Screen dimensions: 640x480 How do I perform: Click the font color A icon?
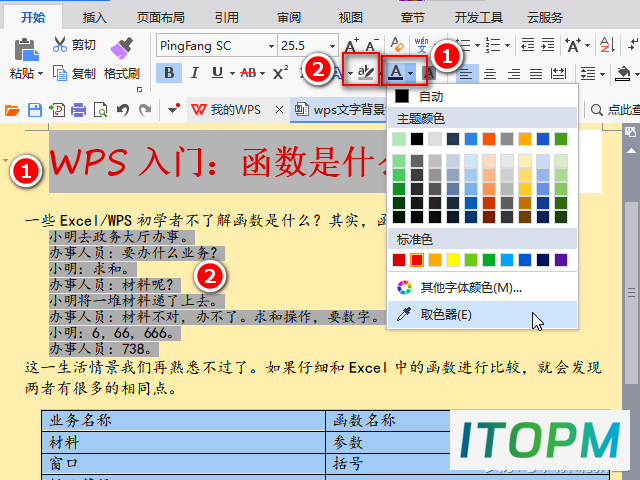click(x=396, y=73)
